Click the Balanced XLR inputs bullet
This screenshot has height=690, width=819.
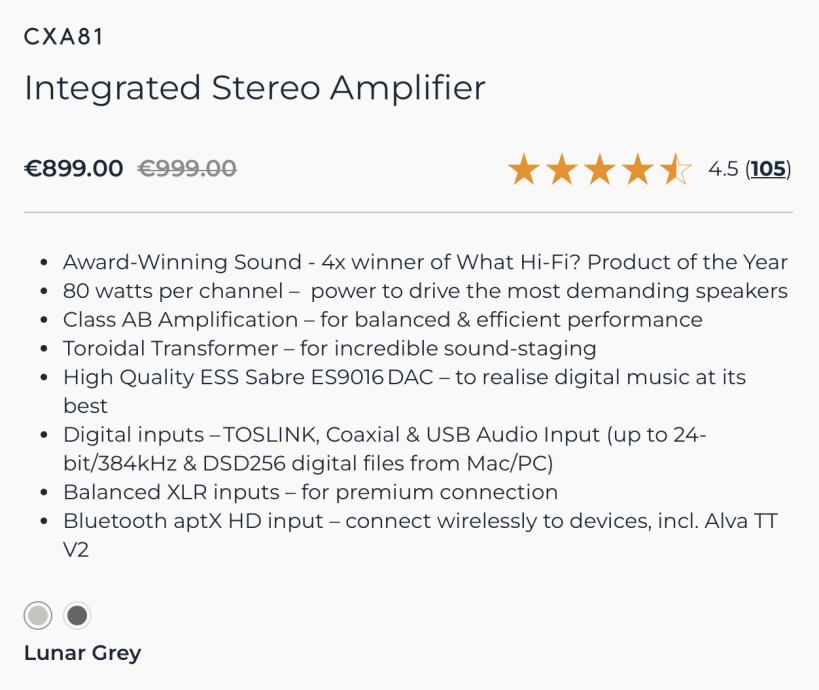[x=310, y=492]
